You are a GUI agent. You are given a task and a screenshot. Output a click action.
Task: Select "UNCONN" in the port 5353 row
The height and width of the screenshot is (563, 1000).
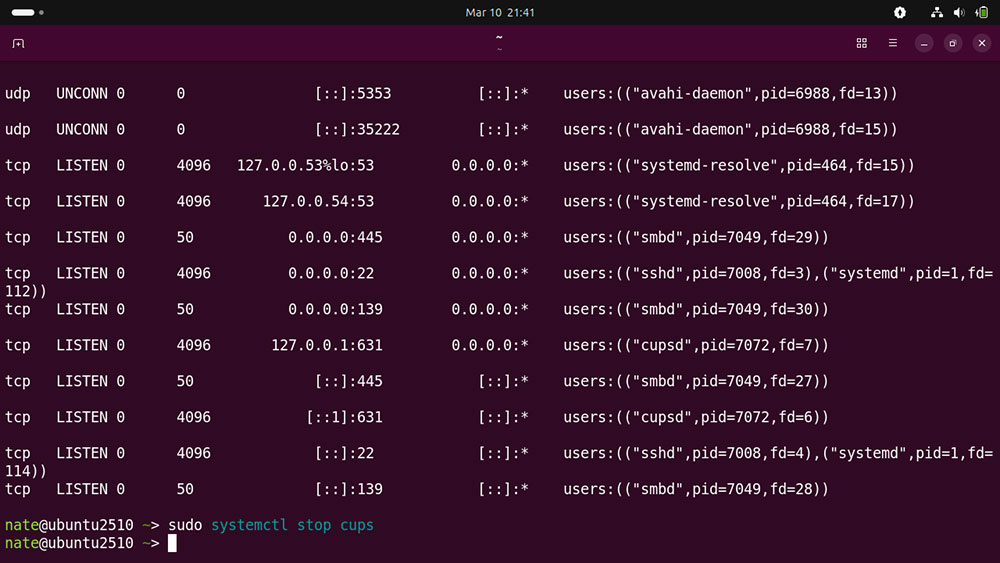(x=82, y=93)
